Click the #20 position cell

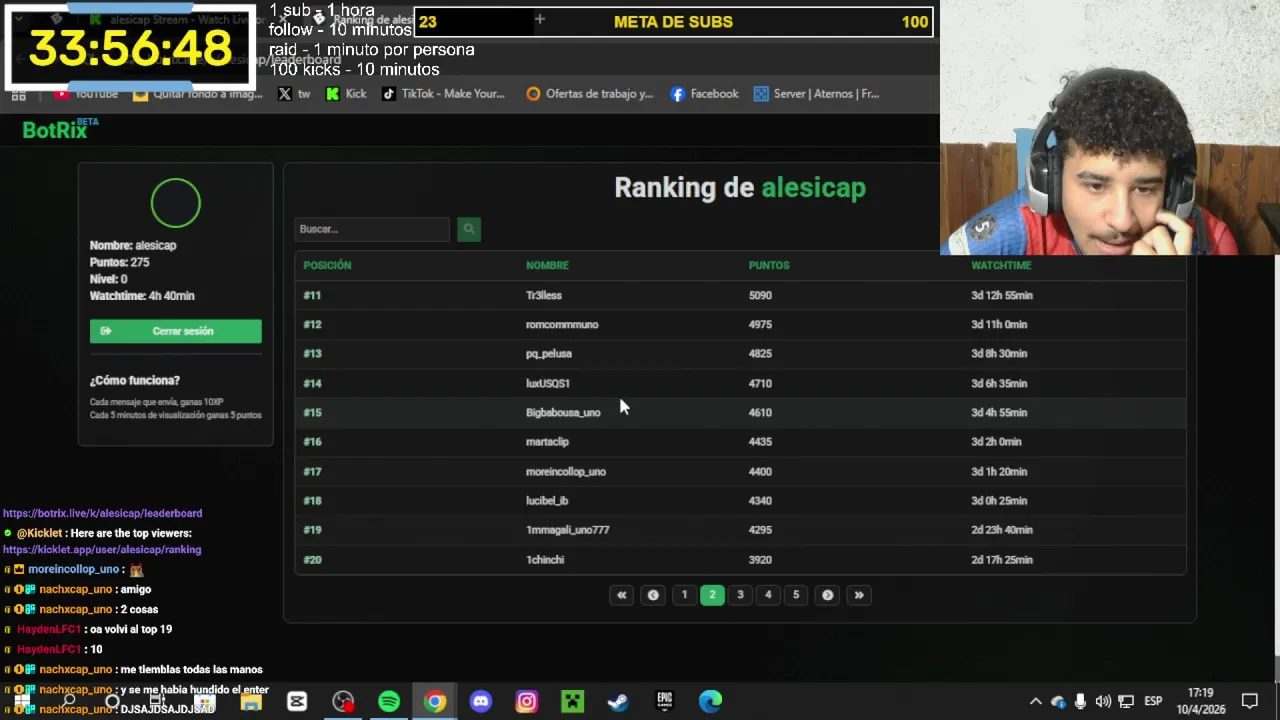click(312, 560)
